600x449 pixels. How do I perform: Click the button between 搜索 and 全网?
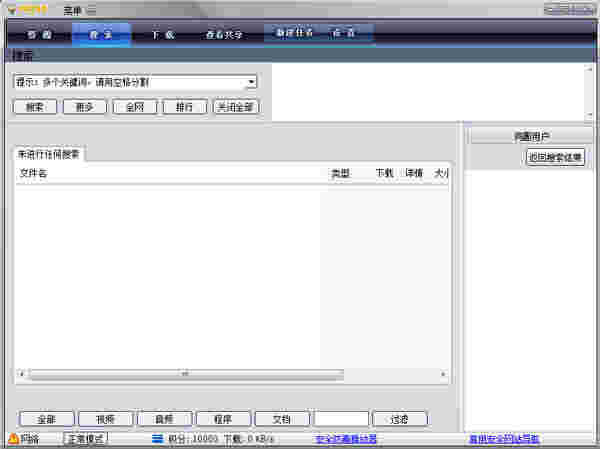click(x=85, y=107)
